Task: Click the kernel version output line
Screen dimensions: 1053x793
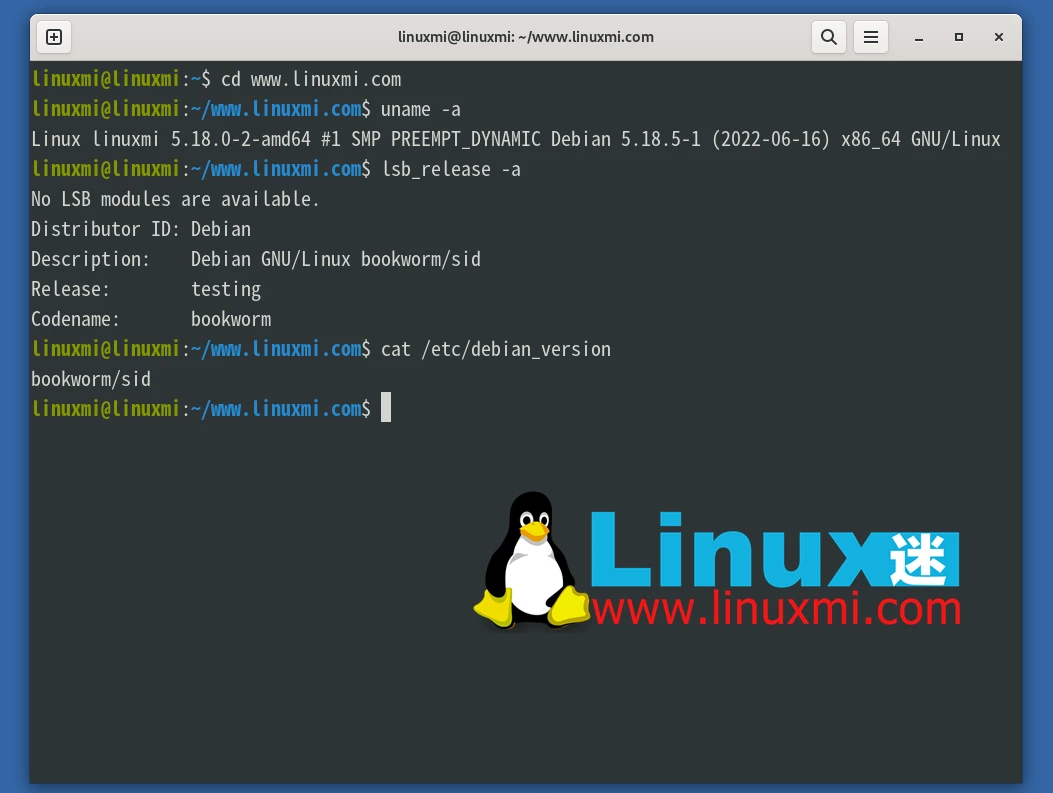Action: click(515, 139)
